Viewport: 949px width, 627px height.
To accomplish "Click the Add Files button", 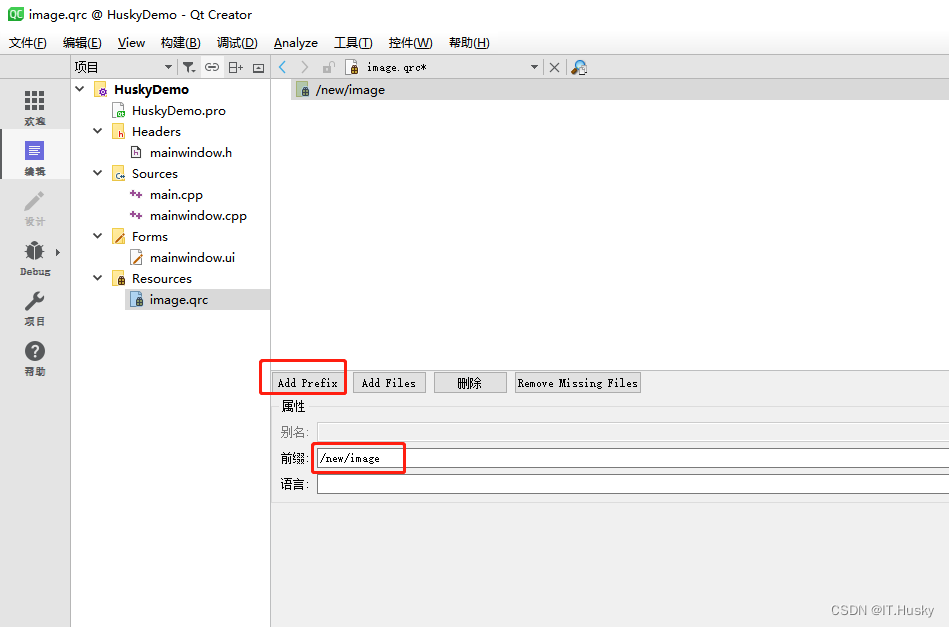I will tap(389, 383).
